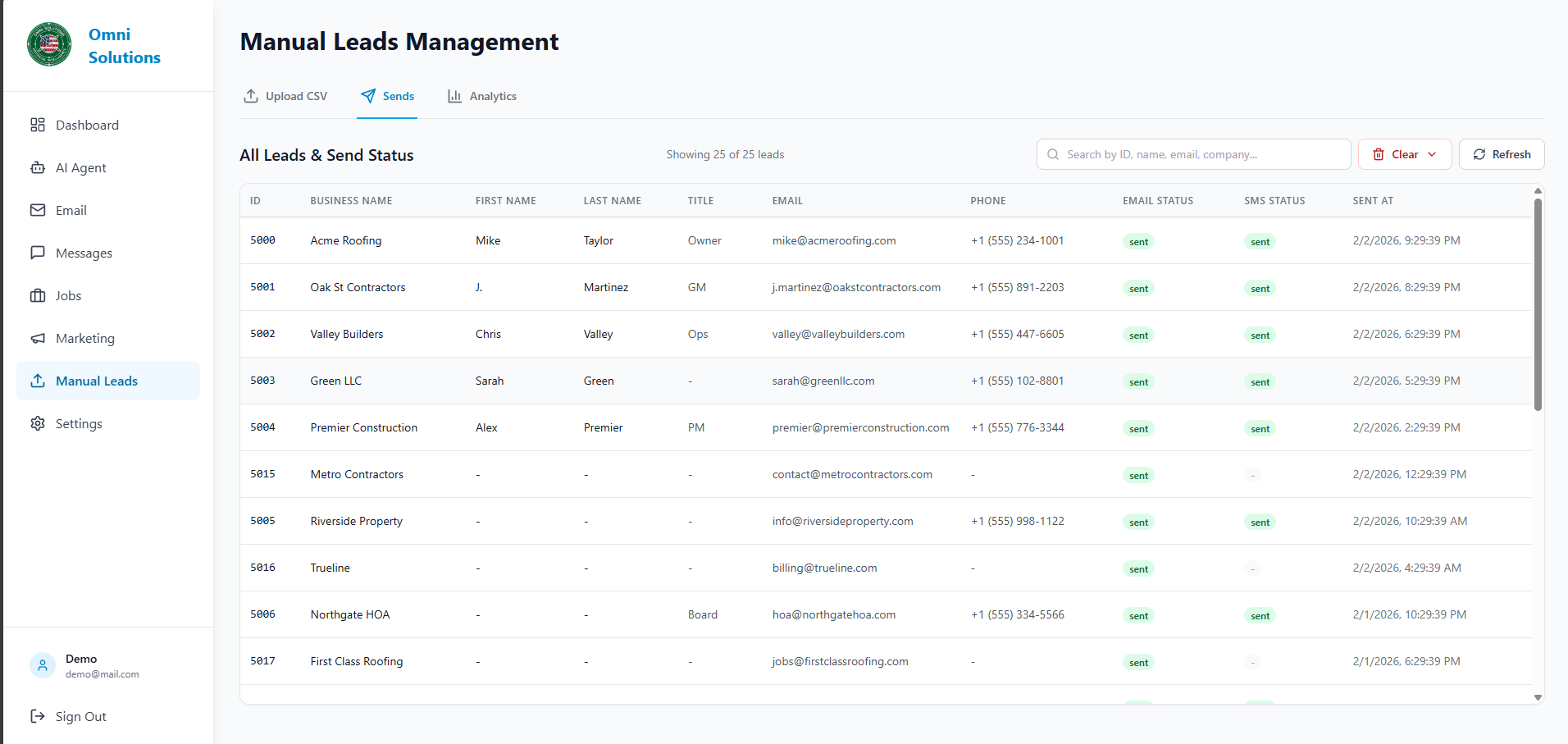Click the Email envelope icon

click(x=38, y=210)
